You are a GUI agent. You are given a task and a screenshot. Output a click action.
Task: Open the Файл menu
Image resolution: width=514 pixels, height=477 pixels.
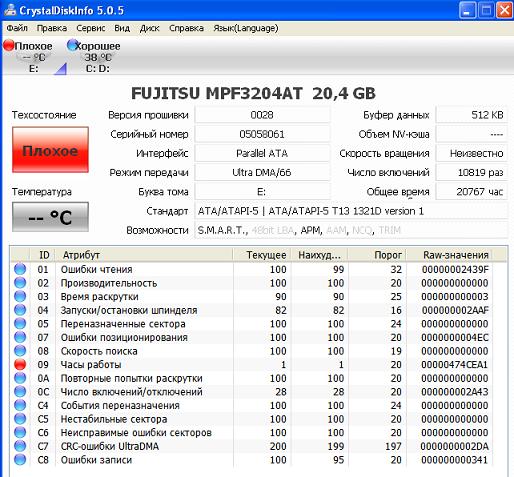[x=17, y=28]
